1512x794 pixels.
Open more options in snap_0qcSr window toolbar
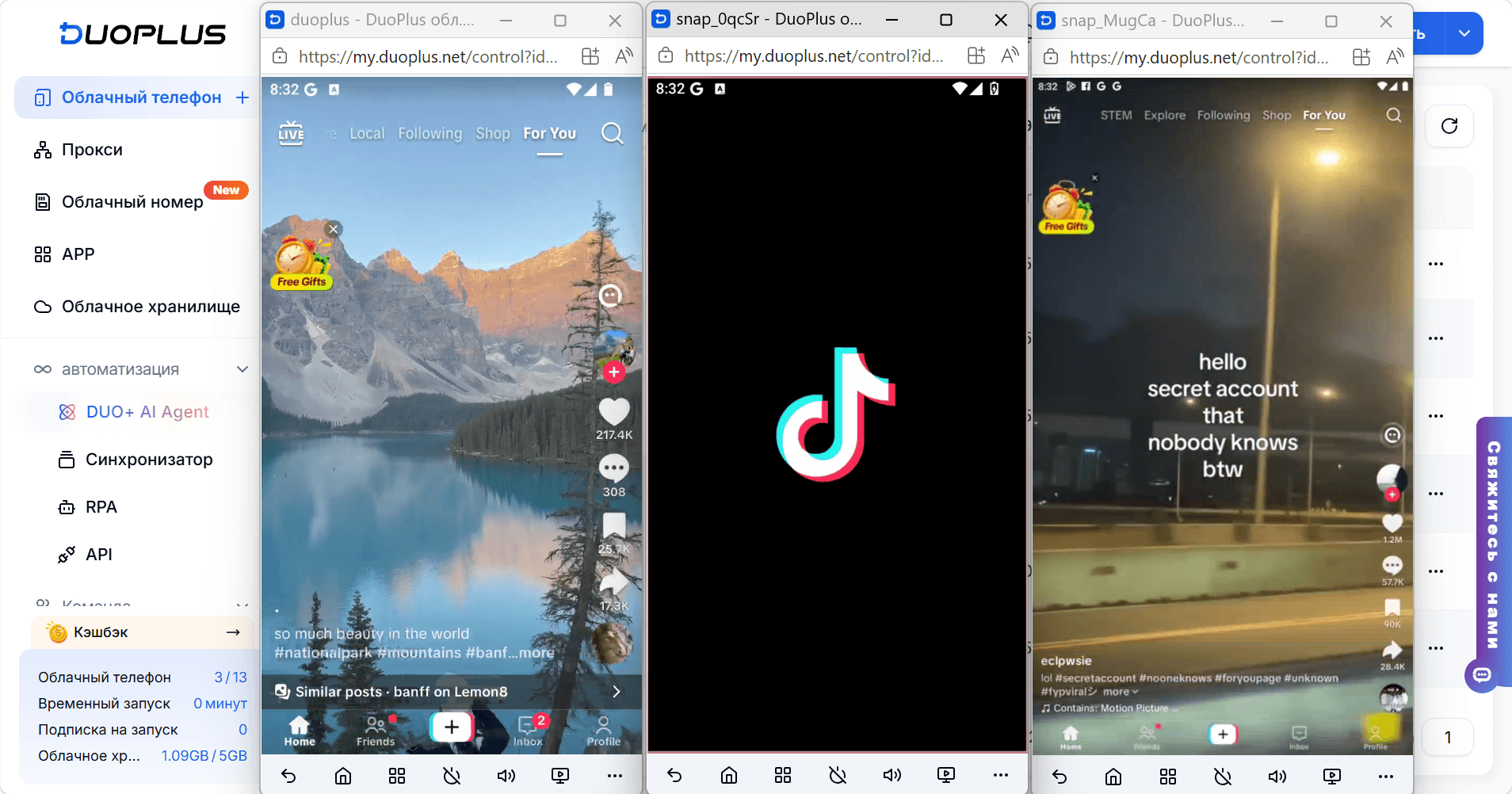1000,775
